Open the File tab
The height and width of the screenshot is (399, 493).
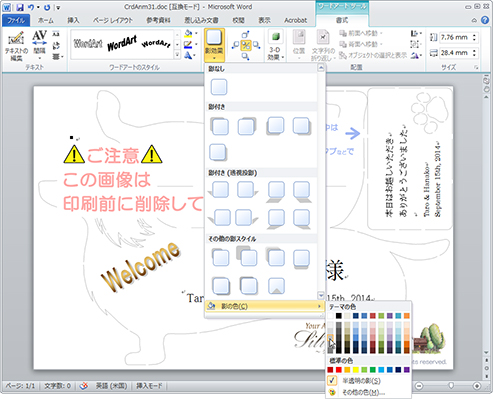coord(16,20)
